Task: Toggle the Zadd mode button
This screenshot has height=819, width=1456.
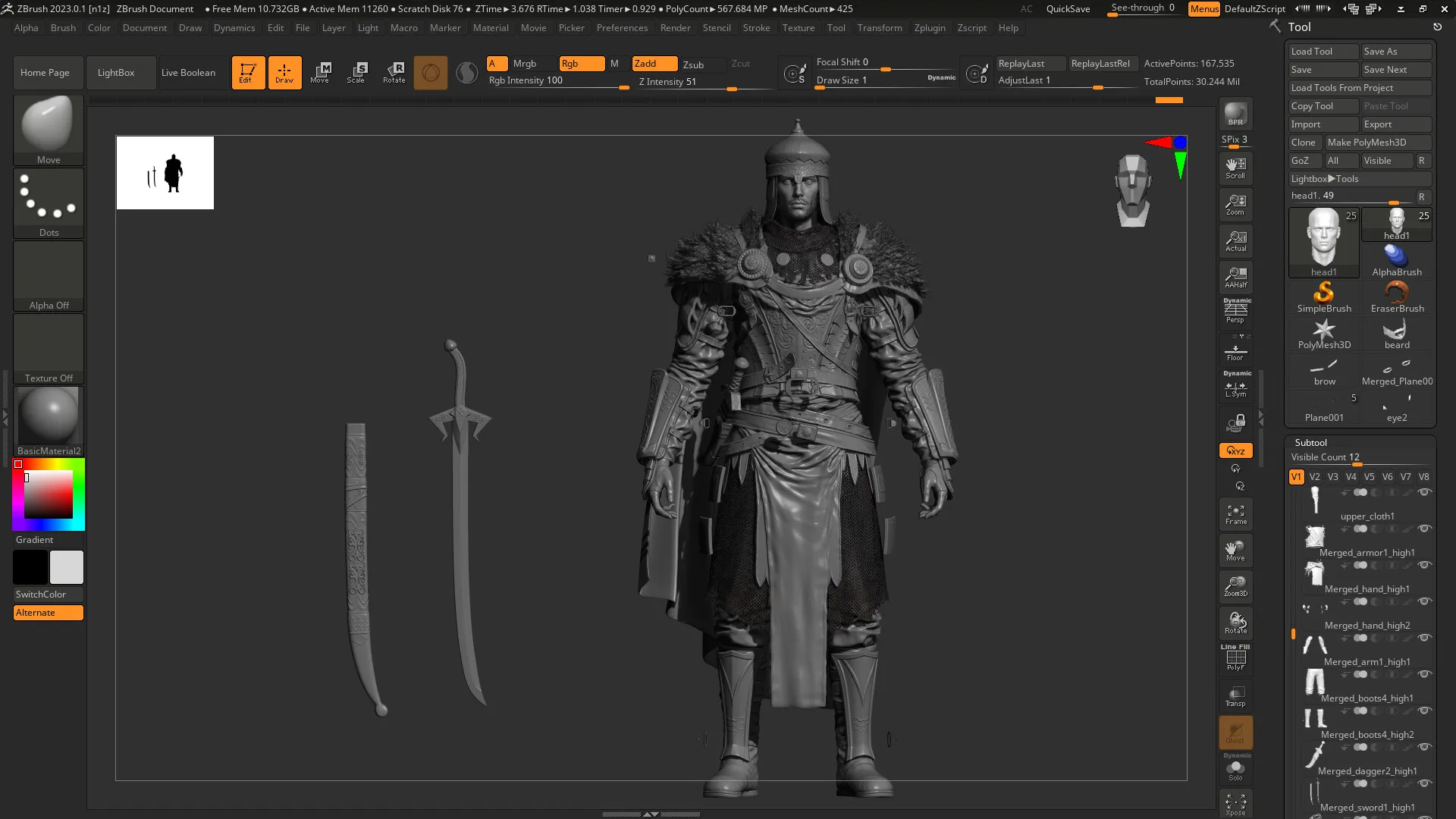Action: tap(654, 64)
